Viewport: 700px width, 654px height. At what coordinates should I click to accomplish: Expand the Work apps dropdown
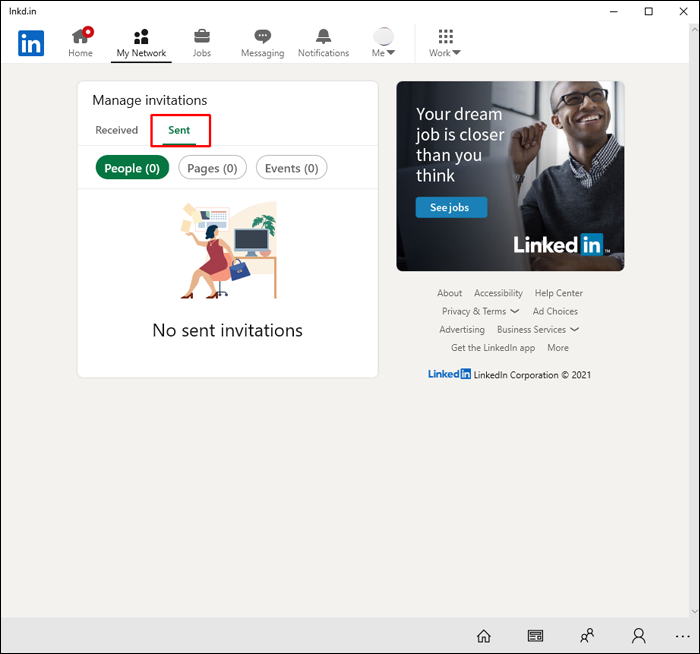click(x=445, y=42)
